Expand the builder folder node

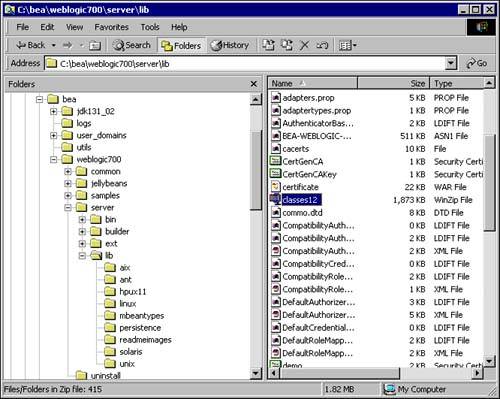click(x=82, y=232)
